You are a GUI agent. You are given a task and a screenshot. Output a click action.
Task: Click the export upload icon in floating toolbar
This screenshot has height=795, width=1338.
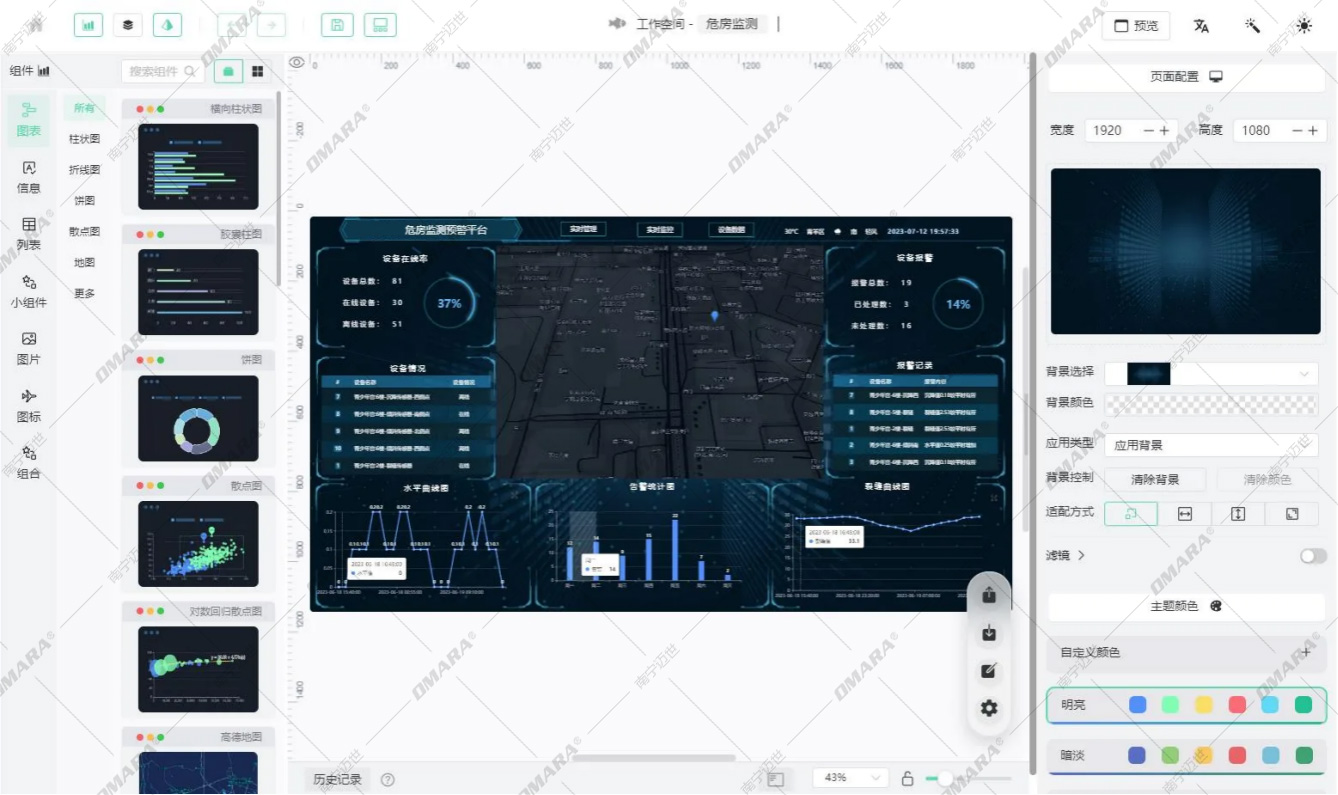point(989,595)
